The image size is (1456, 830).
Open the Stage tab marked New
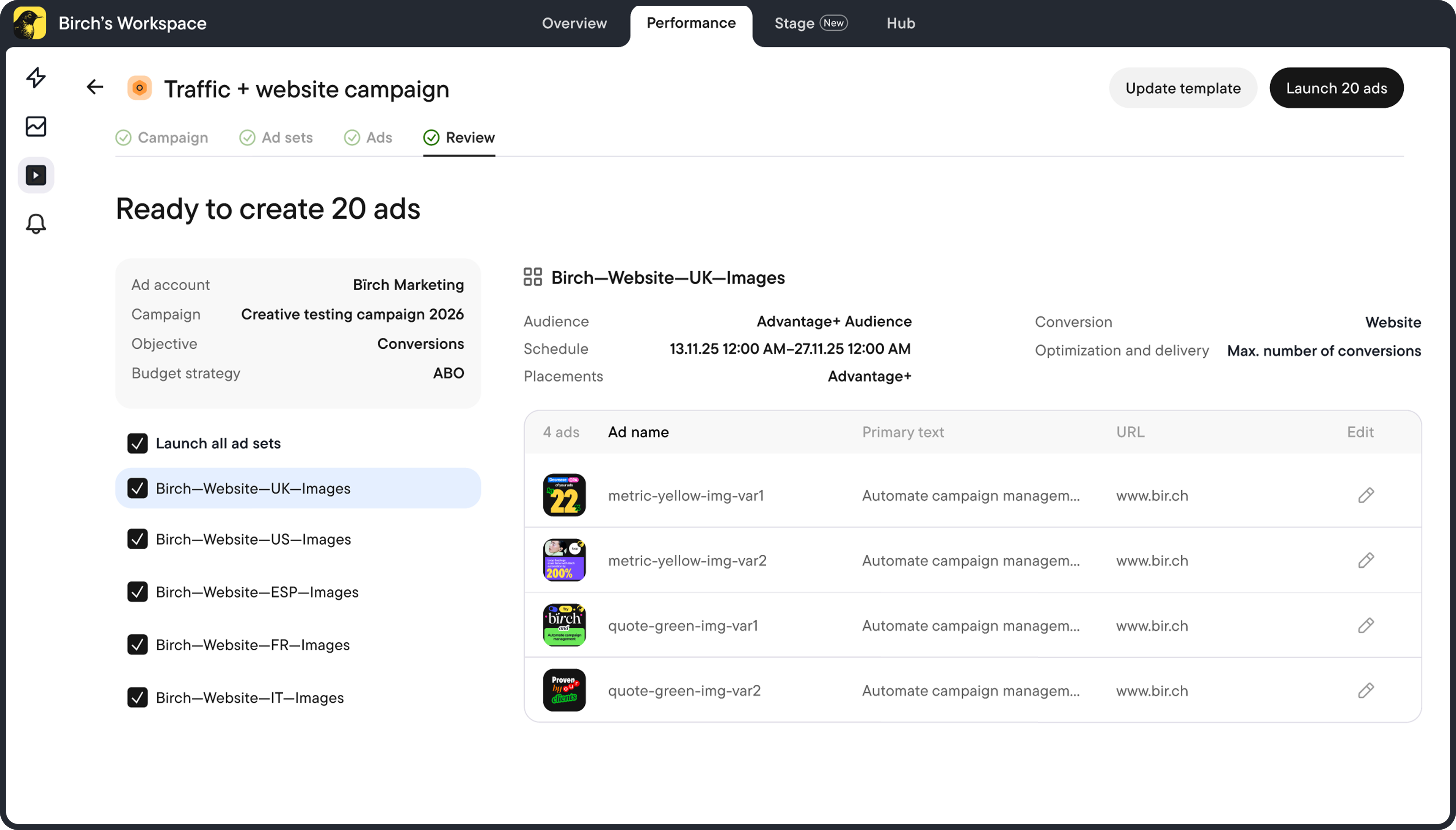(810, 23)
